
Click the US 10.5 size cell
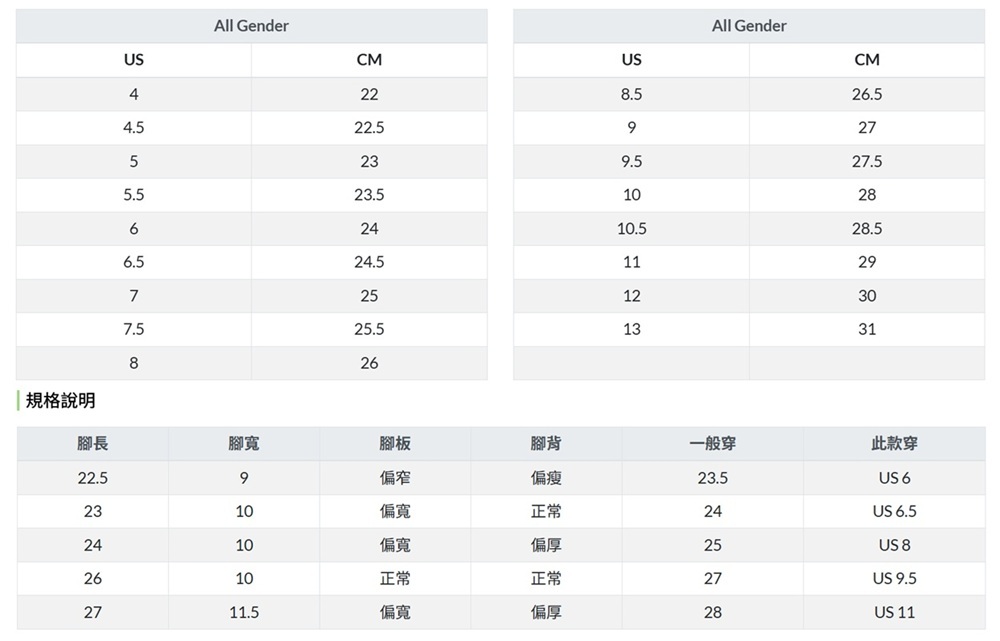631,229
